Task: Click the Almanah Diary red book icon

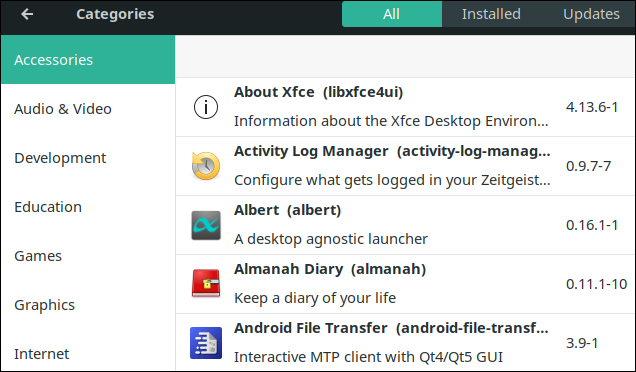Action: click(x=206, y=284)
